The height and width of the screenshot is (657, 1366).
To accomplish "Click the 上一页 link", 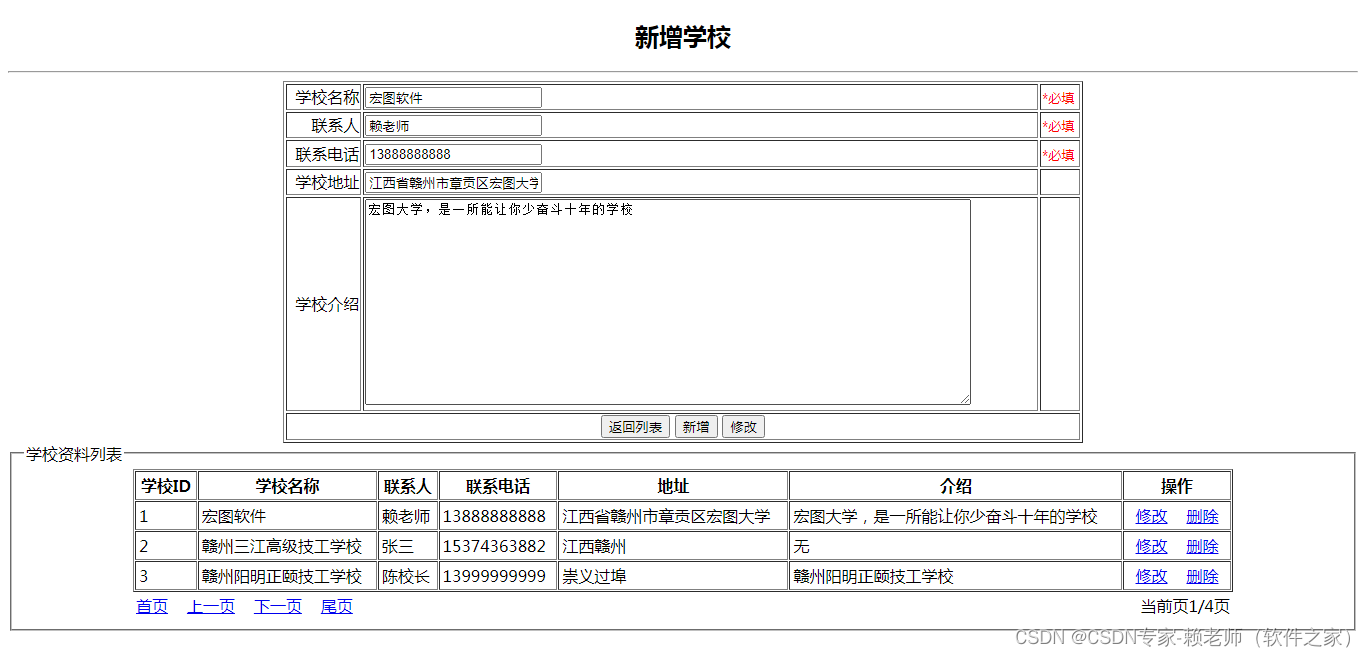I will (211, 606).
